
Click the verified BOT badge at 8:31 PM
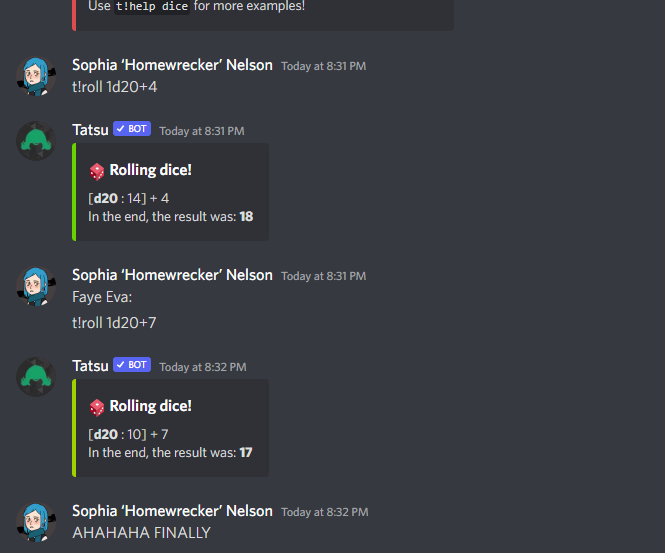[132, 129]
